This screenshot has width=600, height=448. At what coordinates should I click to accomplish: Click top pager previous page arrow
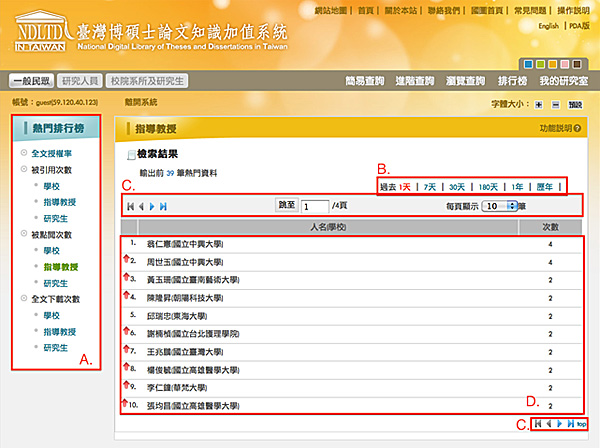point(139,205)
